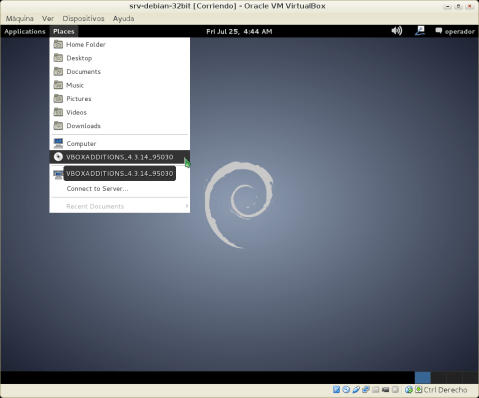Click the USB devices status icon
Screen dimensions: 479x398
pyautogui.click(x=356, y=389)
